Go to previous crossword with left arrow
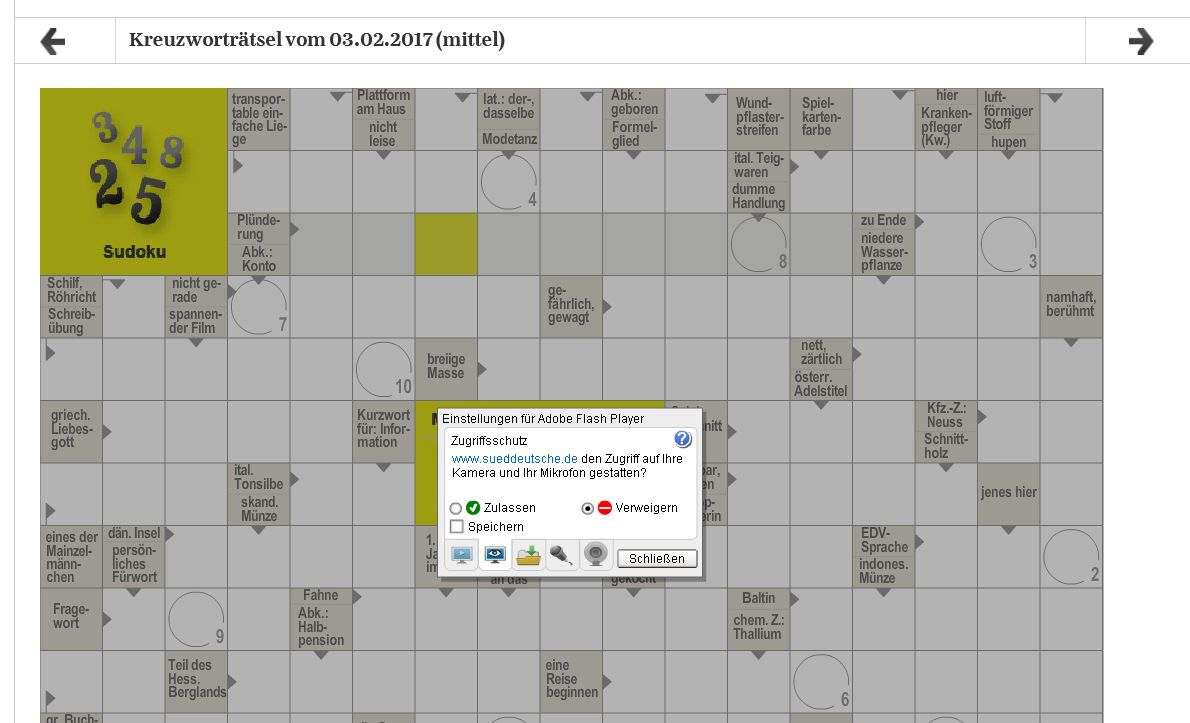The width and height of the screenshot is (1190, 723). (x=52, y=41)
